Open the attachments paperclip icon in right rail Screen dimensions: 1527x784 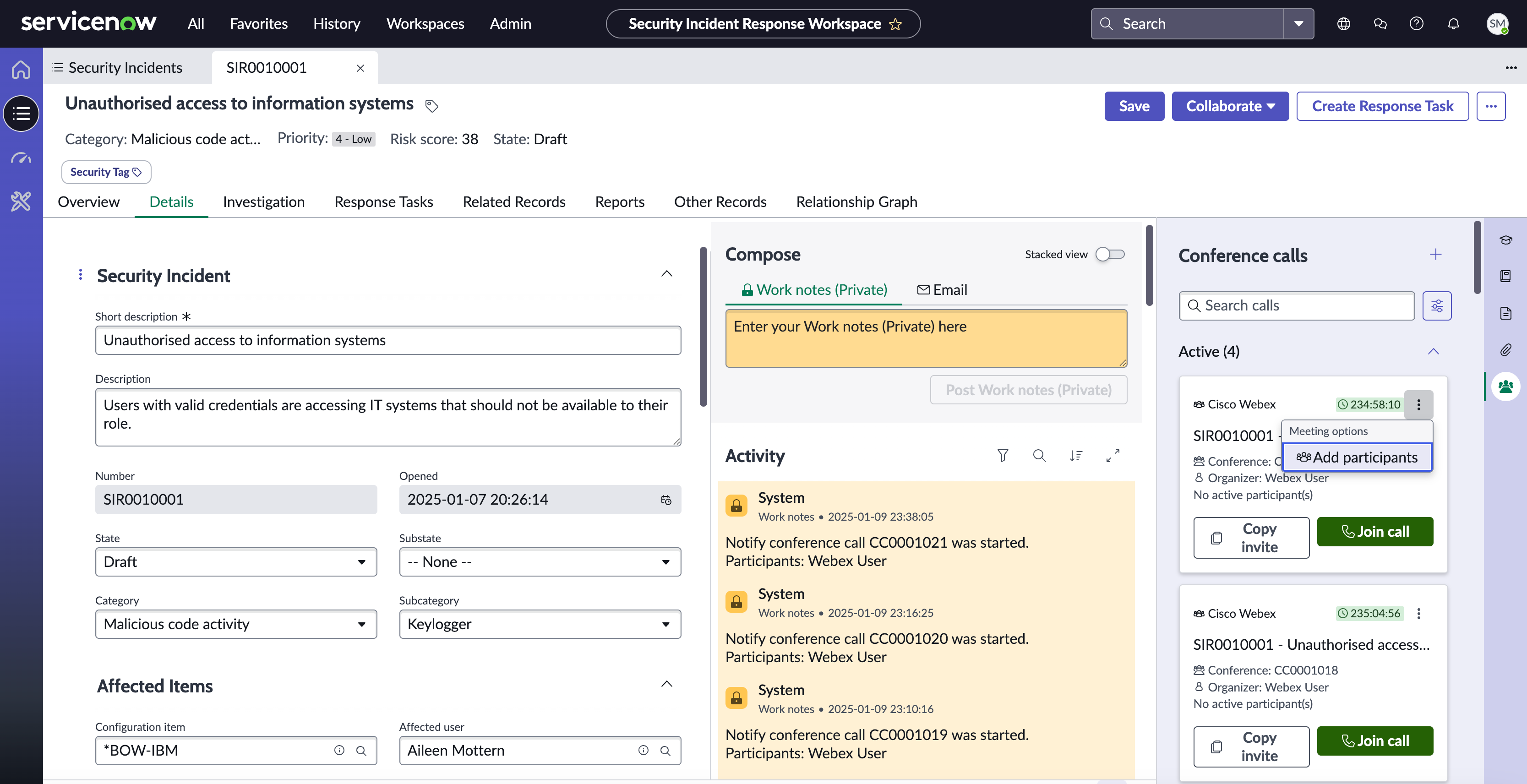coord(1505,349)
